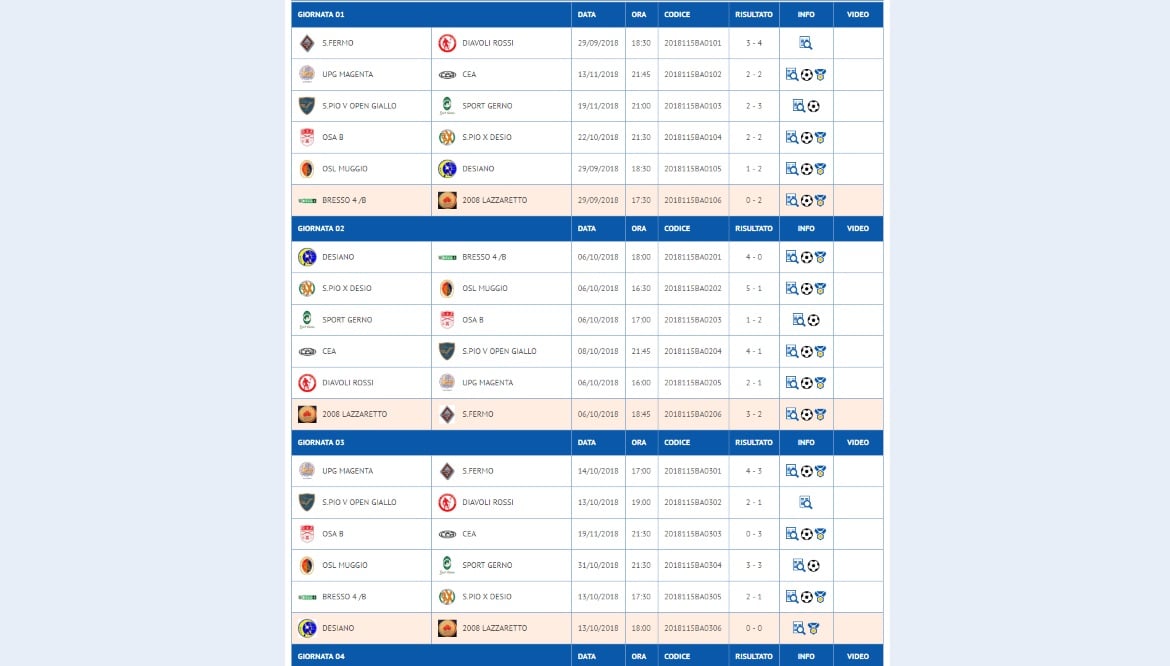The image size is (1170, 666).
Task: Click soccer ball icon for UPG Magenta vs CEA
Action: pos(807,75)
